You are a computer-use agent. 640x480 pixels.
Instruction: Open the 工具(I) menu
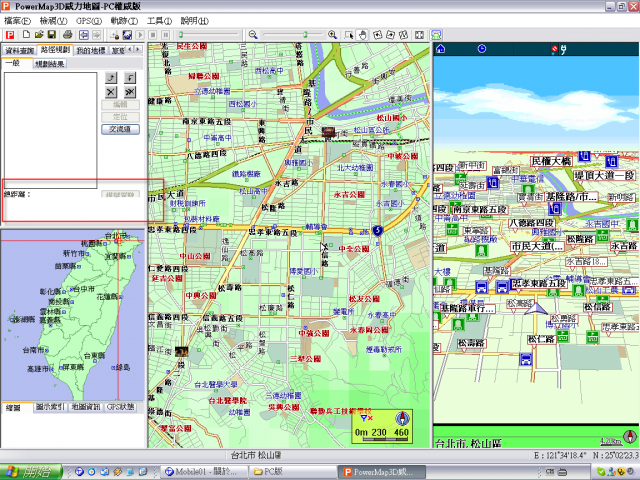point(160,20)
